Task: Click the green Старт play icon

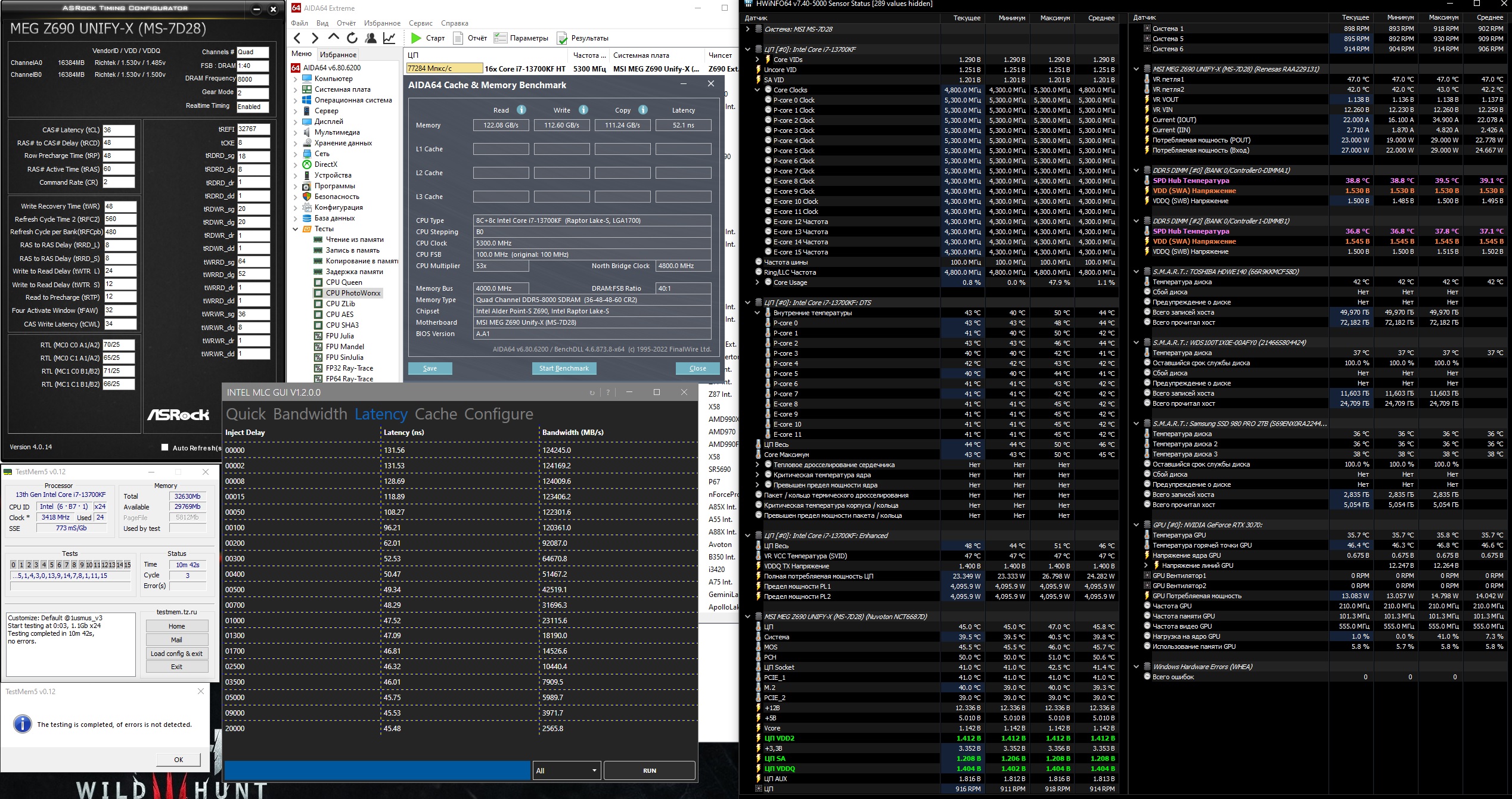Action: click(x=415, y=38)
